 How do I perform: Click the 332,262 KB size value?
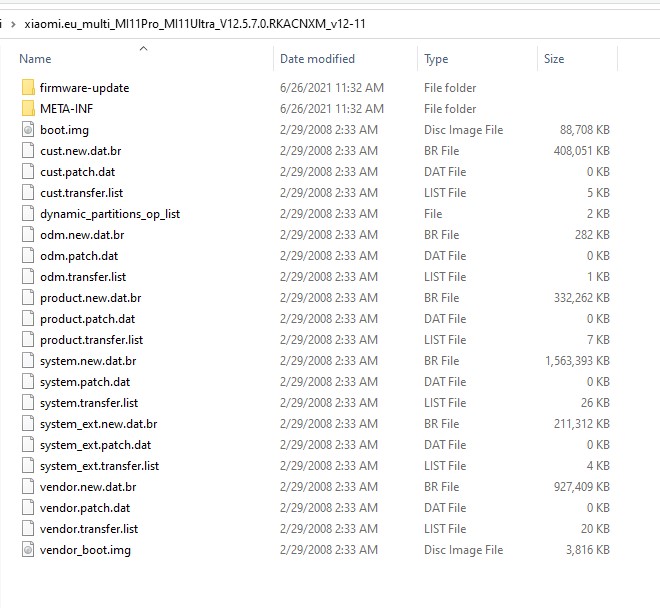pos(582,298)
